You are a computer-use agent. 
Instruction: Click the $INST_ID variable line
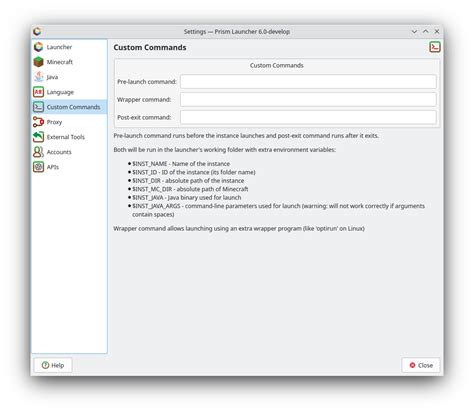[194, 172]
